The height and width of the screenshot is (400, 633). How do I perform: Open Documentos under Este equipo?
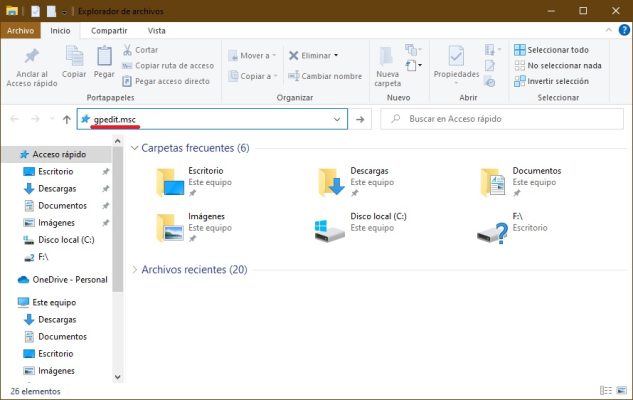[62, 337]
